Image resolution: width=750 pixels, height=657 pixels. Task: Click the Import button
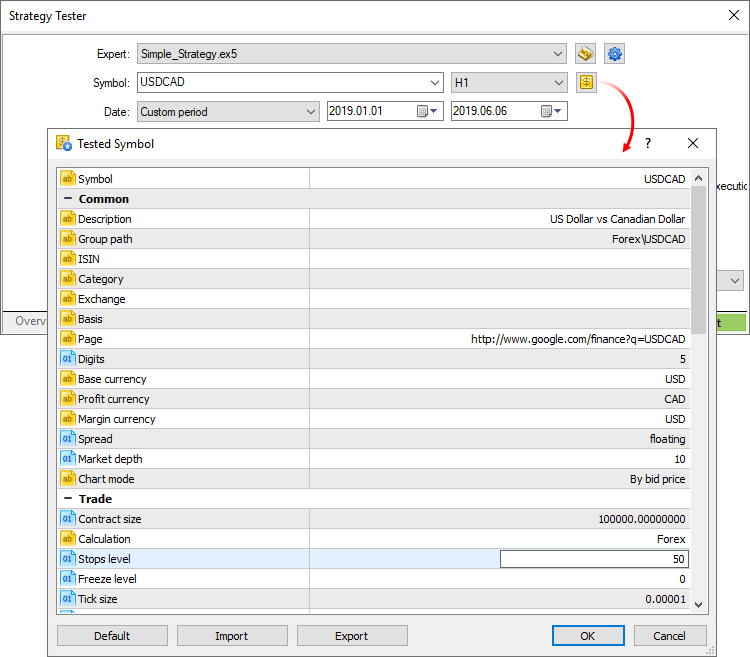[x=232, y=636]
